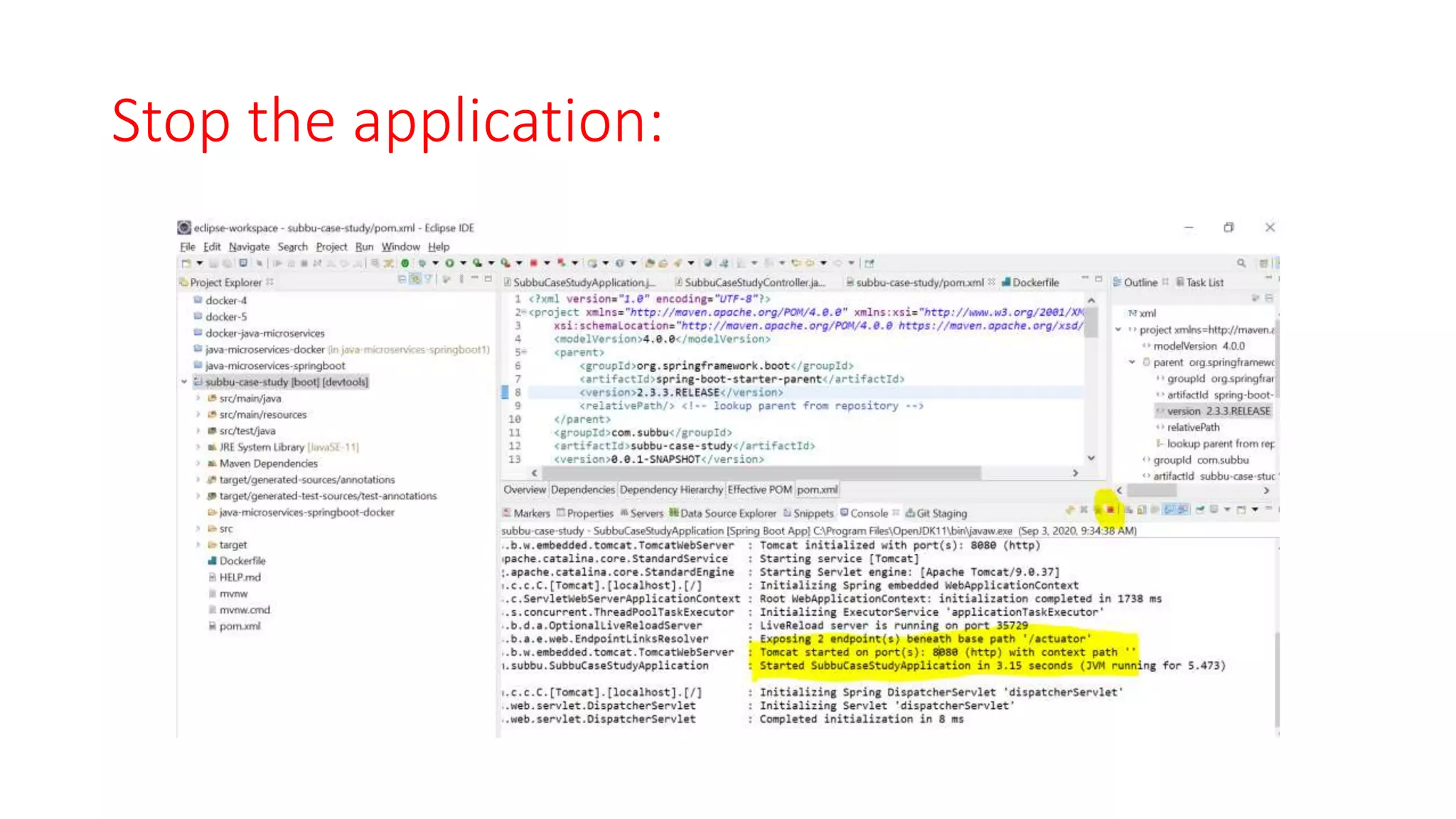
Task: Expand the target folder in Project Explorer
Action: tap(198, 545)
